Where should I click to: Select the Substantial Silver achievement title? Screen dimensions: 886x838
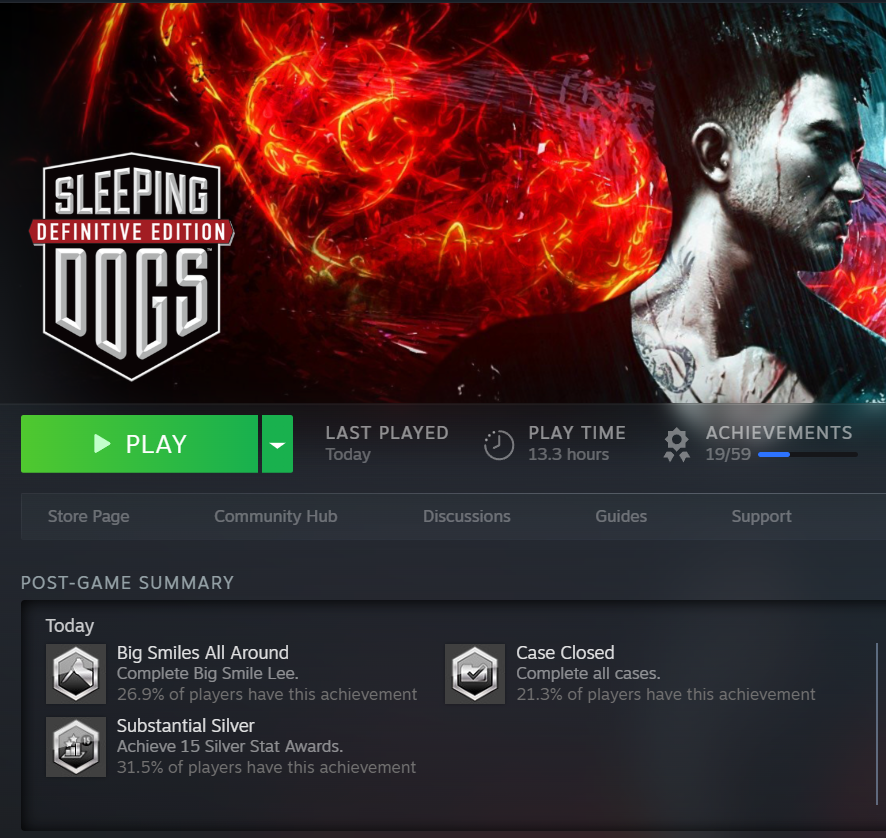185,726
